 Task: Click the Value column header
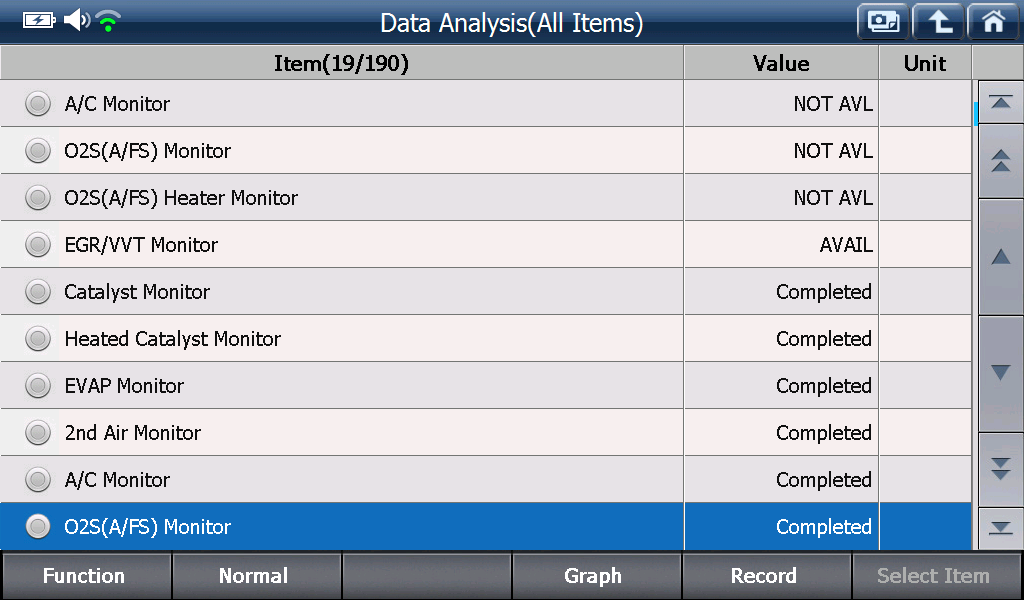click(x=781, y=63)
